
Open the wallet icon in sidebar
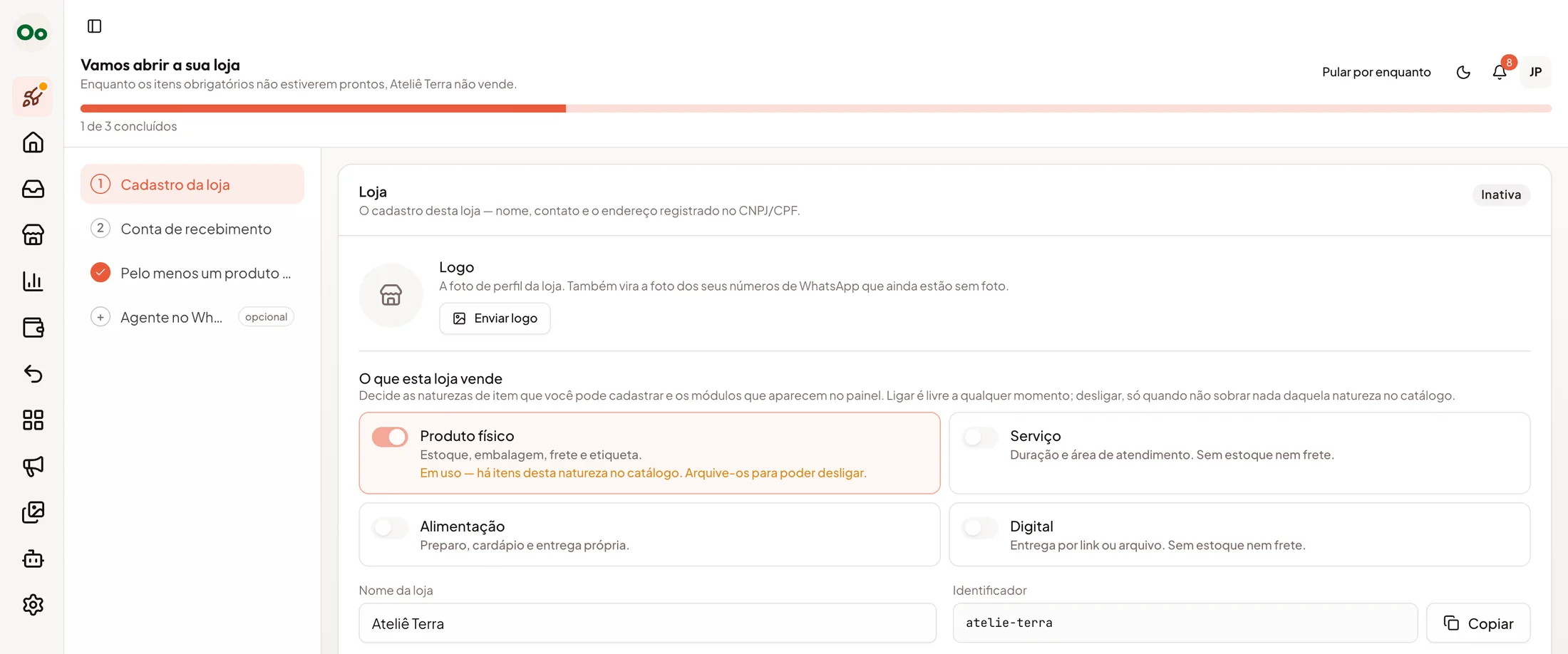click(33, 328)
